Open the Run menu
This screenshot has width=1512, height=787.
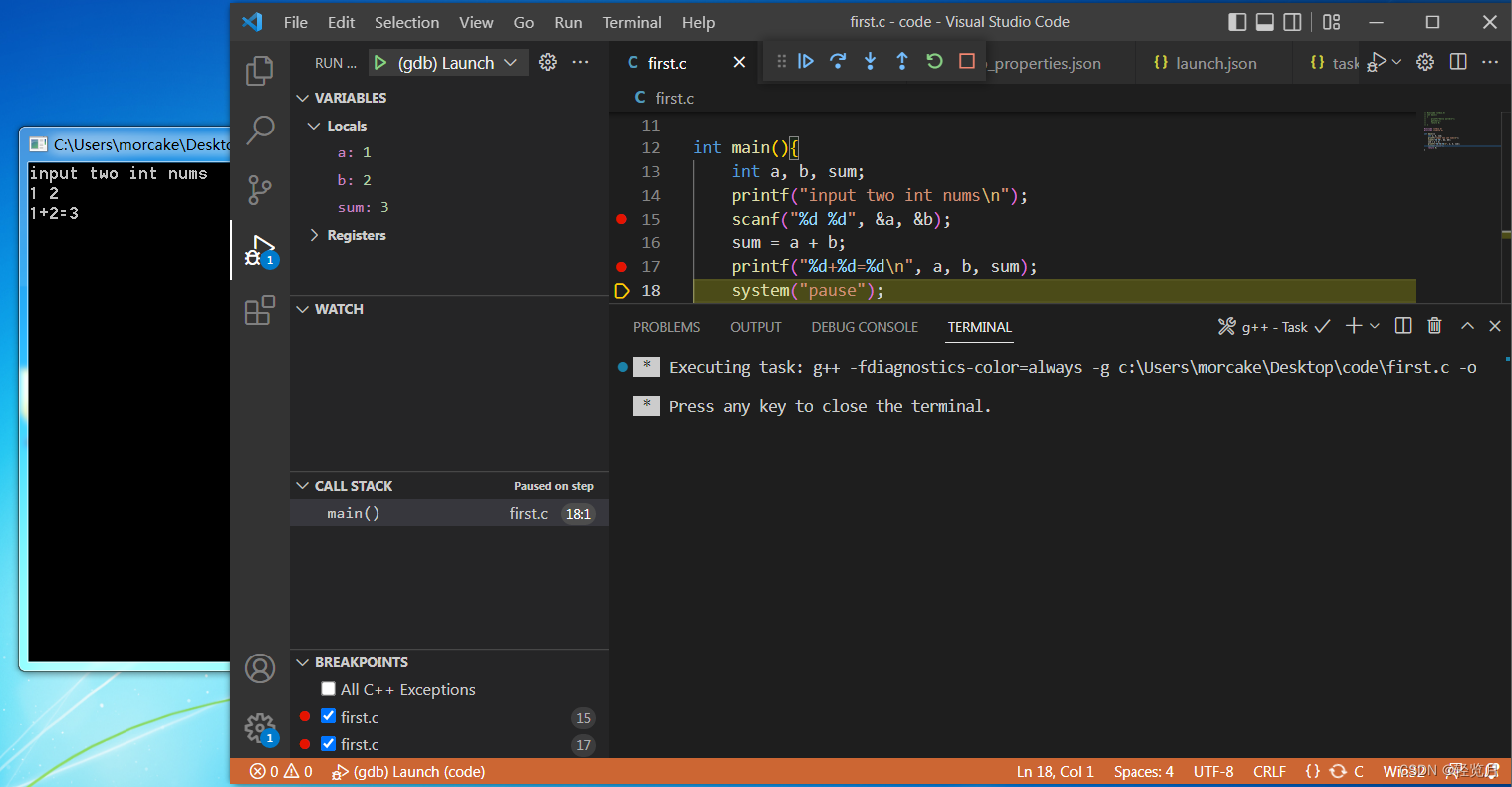[x=568, y=22]
